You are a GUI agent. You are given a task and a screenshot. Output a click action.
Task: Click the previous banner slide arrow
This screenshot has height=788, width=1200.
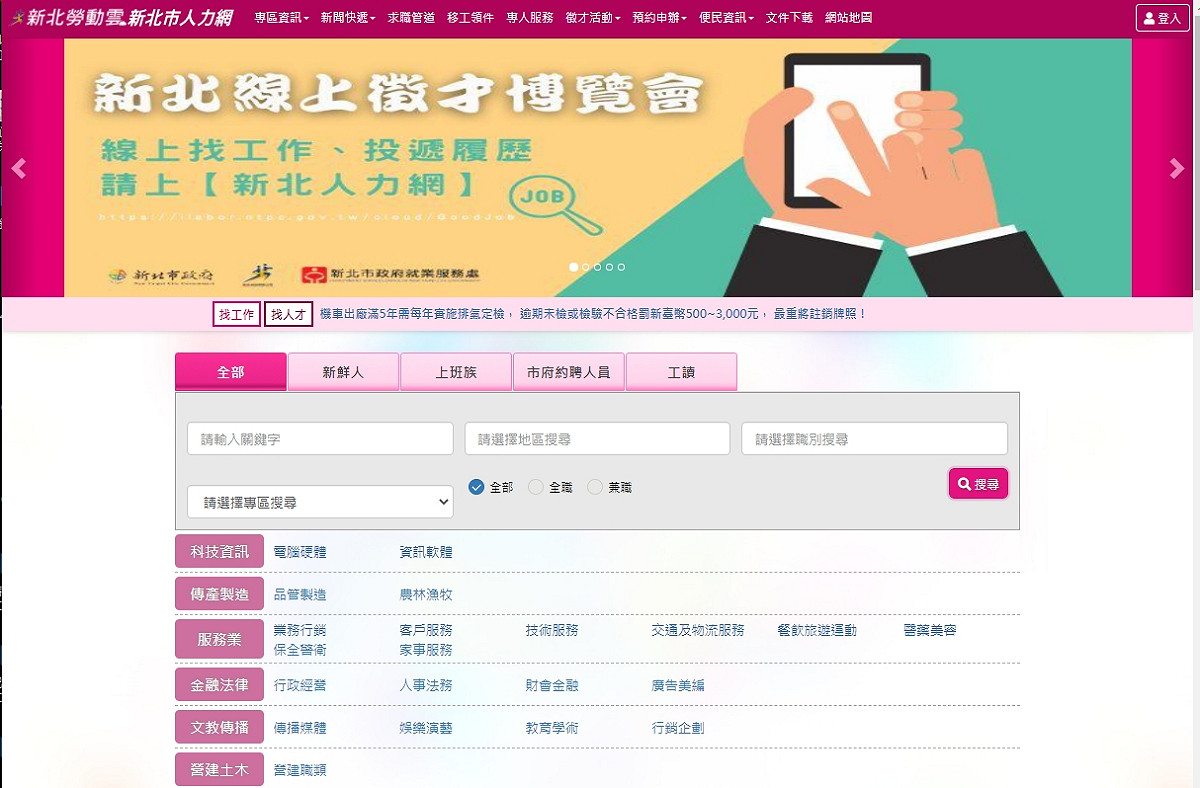(x=18, y=169)
